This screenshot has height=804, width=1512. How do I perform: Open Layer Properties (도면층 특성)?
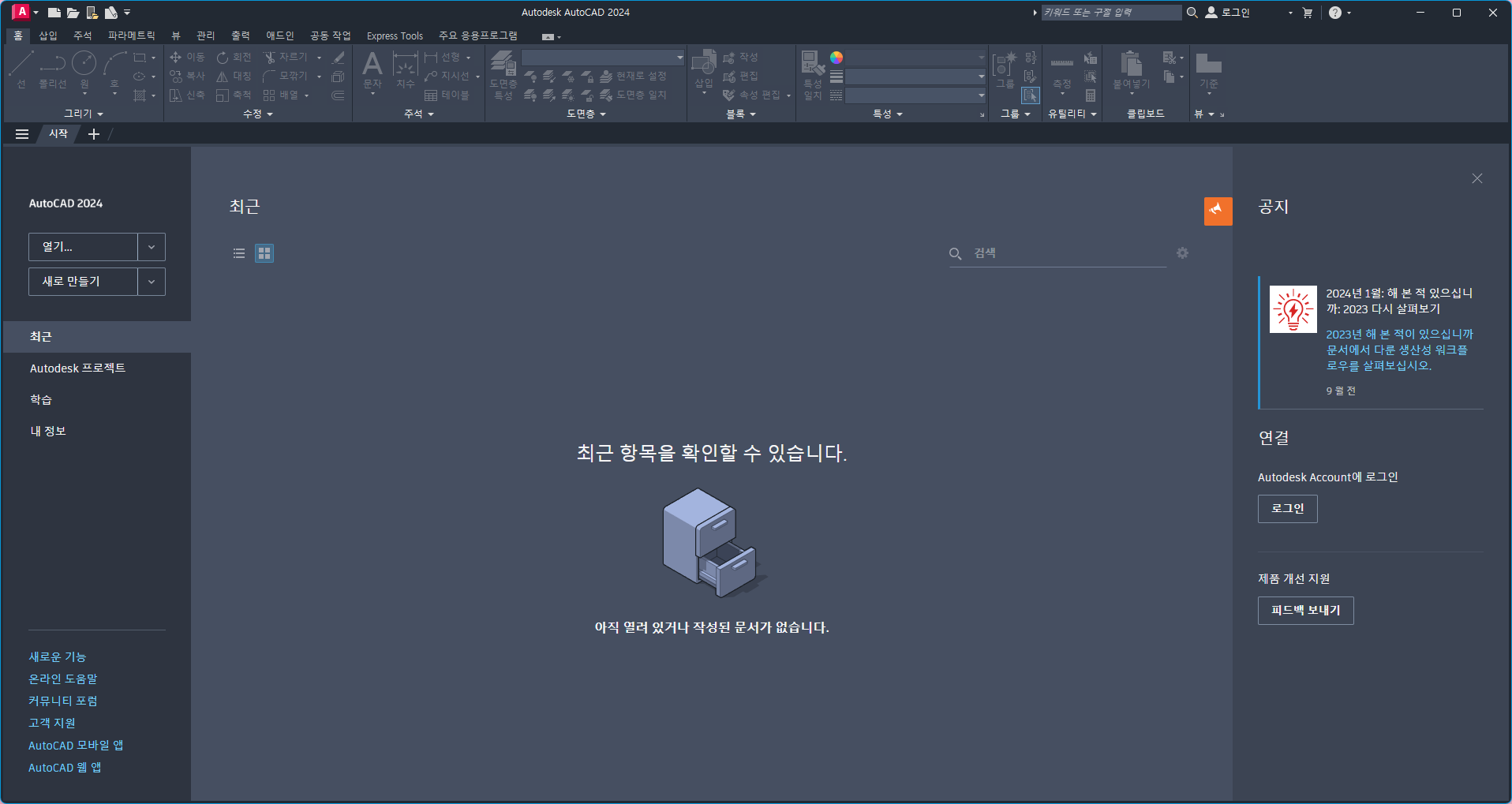tap(503, 75)
